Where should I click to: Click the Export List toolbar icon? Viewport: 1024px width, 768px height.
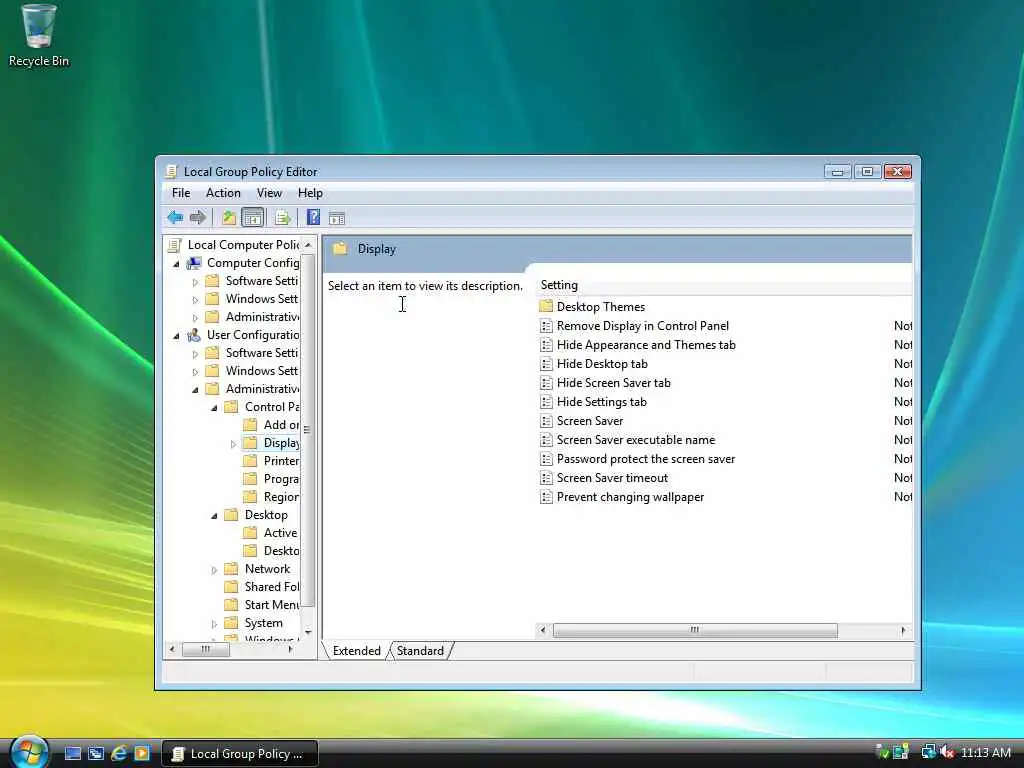coord(282,217)
